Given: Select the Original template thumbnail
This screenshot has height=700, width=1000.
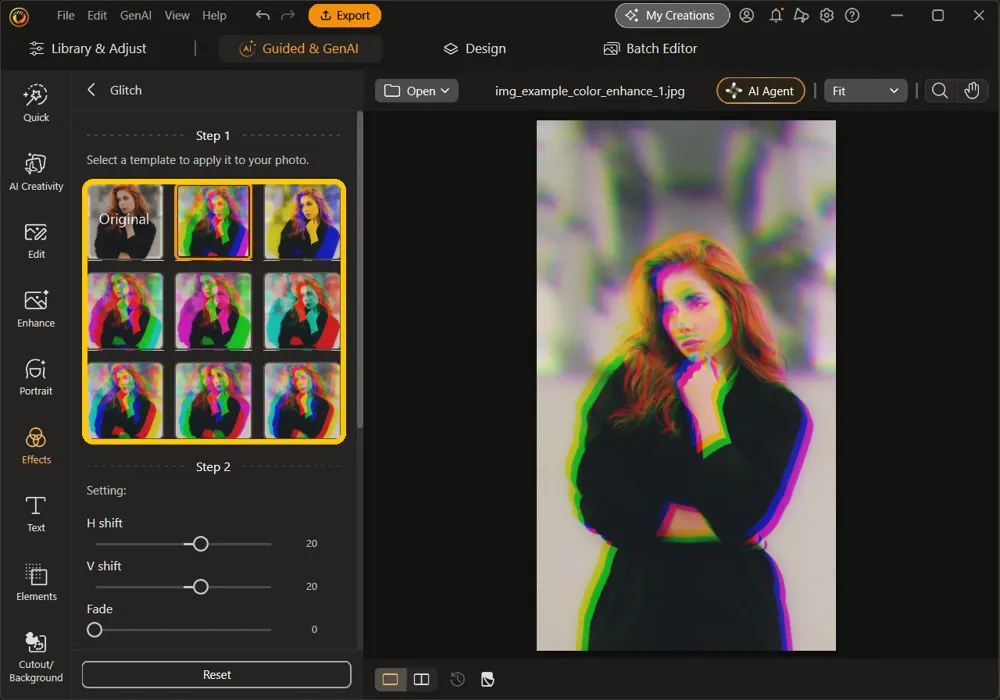Looking at the screenshot, I should point(126,222).
